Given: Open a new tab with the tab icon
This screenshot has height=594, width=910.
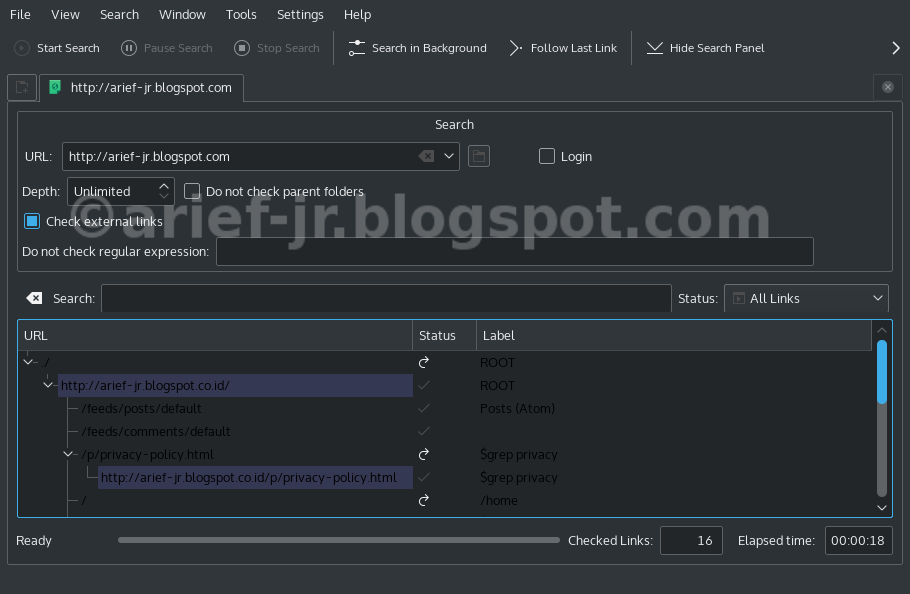Looking at the screenshot, I should [22, 88].
